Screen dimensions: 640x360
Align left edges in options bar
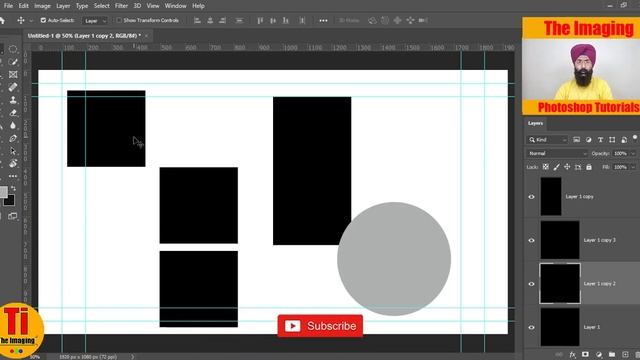pyautogui.click(x=197, y=20)
